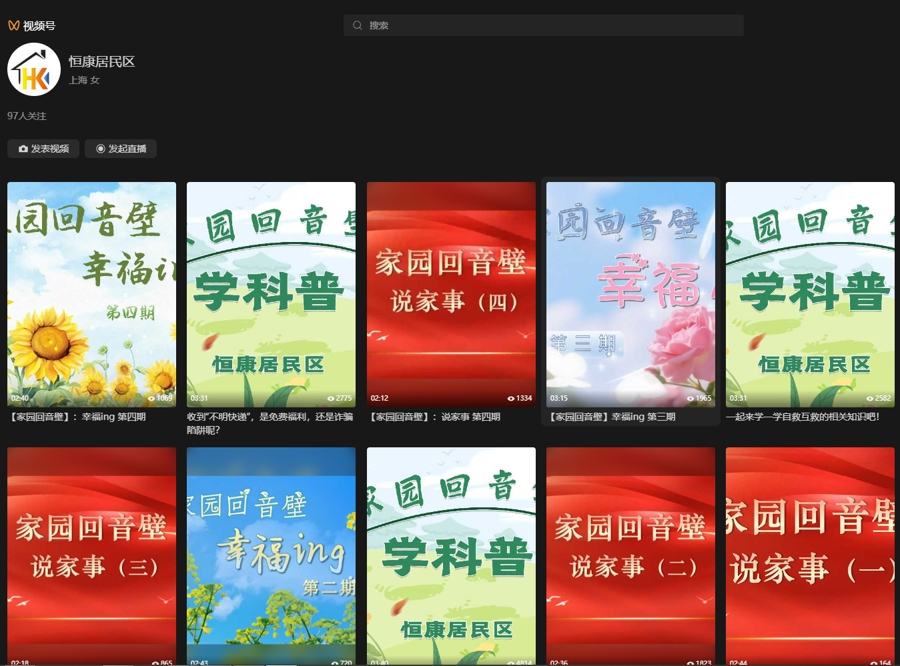Viewport: 900px width, 666px height.
Task: Click the view count icon showing 1334
Action: 511,398
